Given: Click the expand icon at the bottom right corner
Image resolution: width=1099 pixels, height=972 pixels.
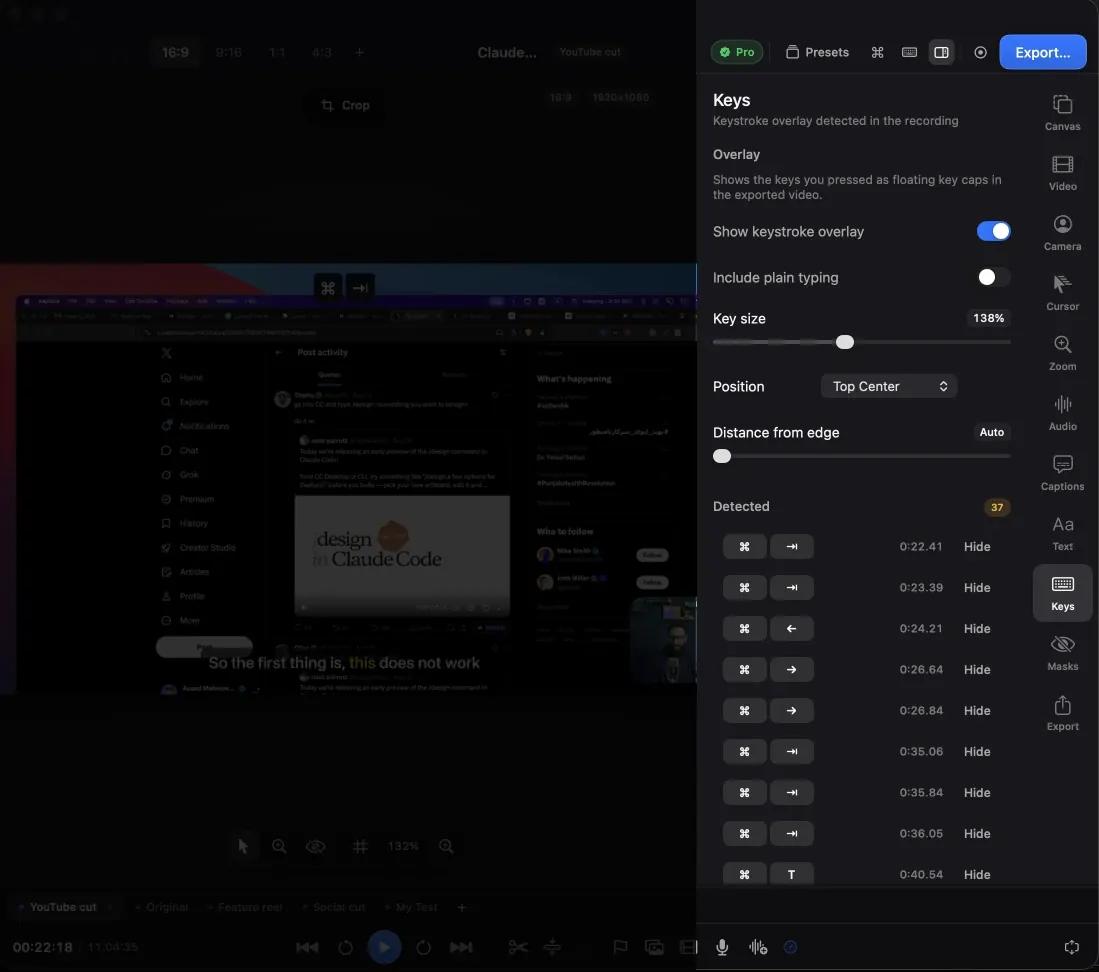Looking at the screenshot, I should pyautogui.click(x=1071, y=947).
